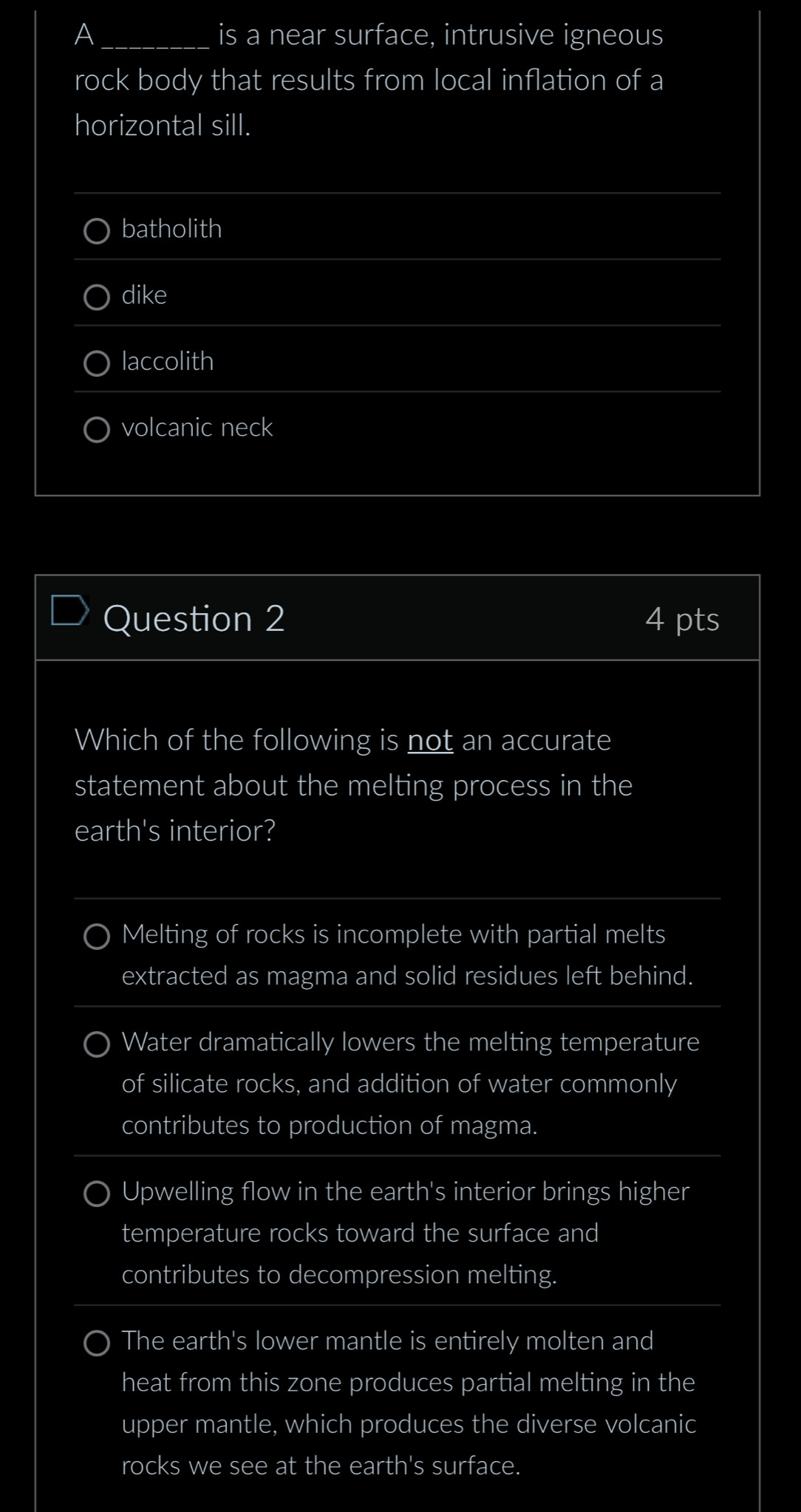Image resolution: width=801 pixels, height=1512 pixels.
Task: Click the 4 pts label on Question 2
Action: pyautogui.click(x=684, y=620)
